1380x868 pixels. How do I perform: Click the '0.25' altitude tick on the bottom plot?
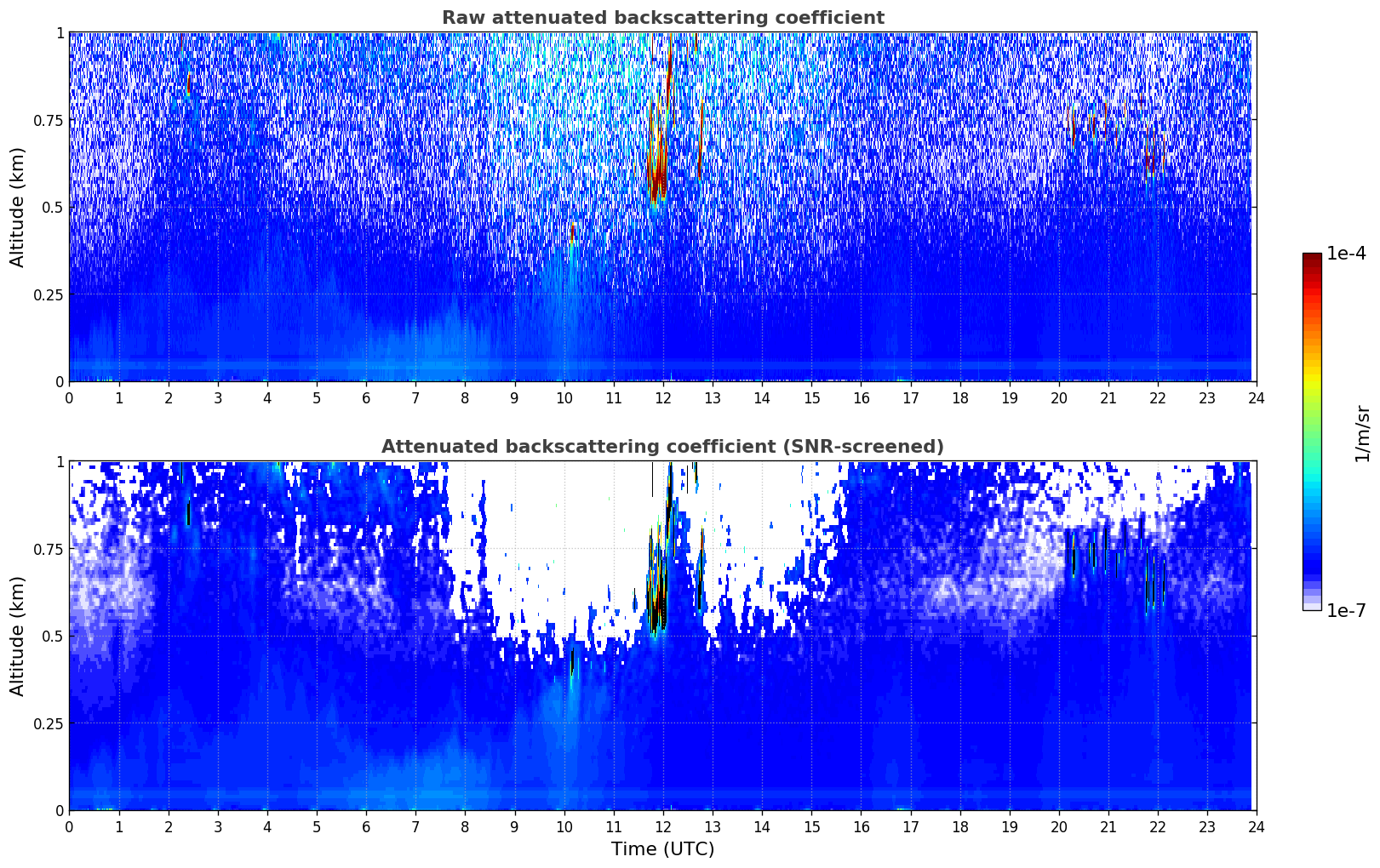coord(49,723)
